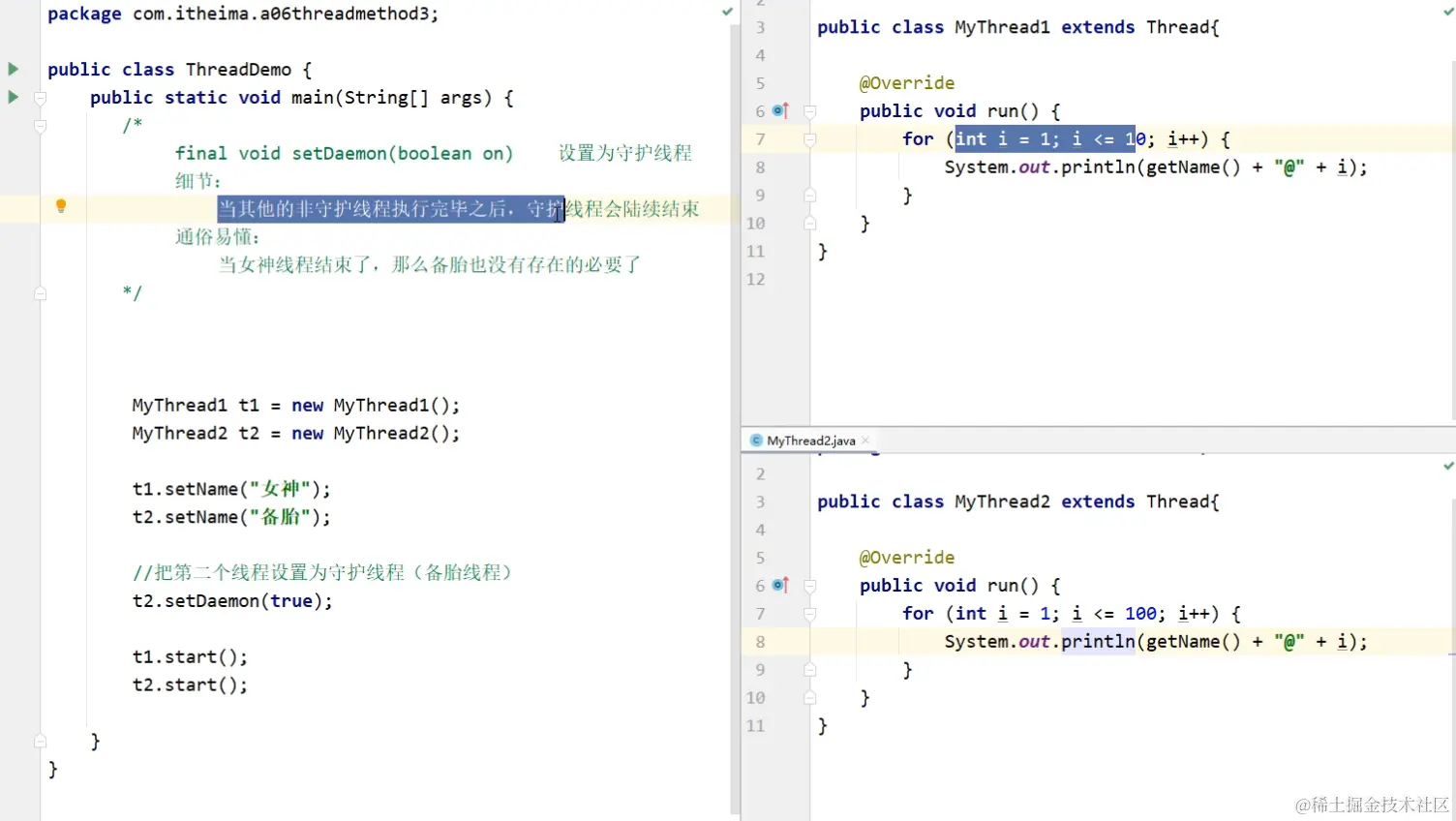This screenshot has width=1456, height=821.
Task: Collapse the for loop in MyThread1
Action: click(x=810, y=139)
